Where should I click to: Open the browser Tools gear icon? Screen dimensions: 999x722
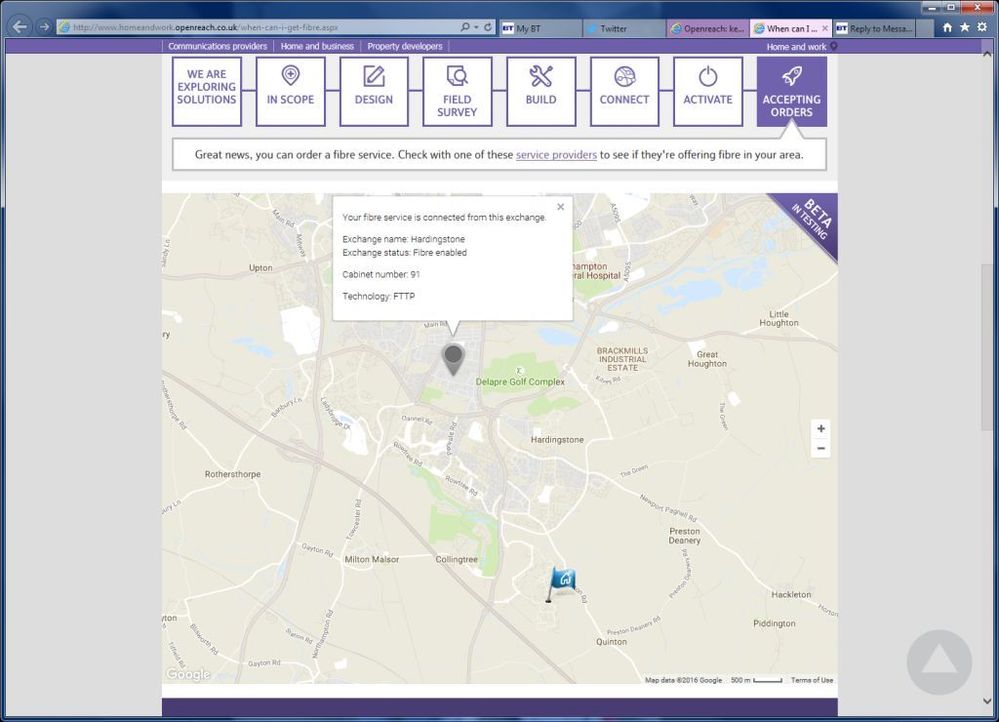coord(982,27)
